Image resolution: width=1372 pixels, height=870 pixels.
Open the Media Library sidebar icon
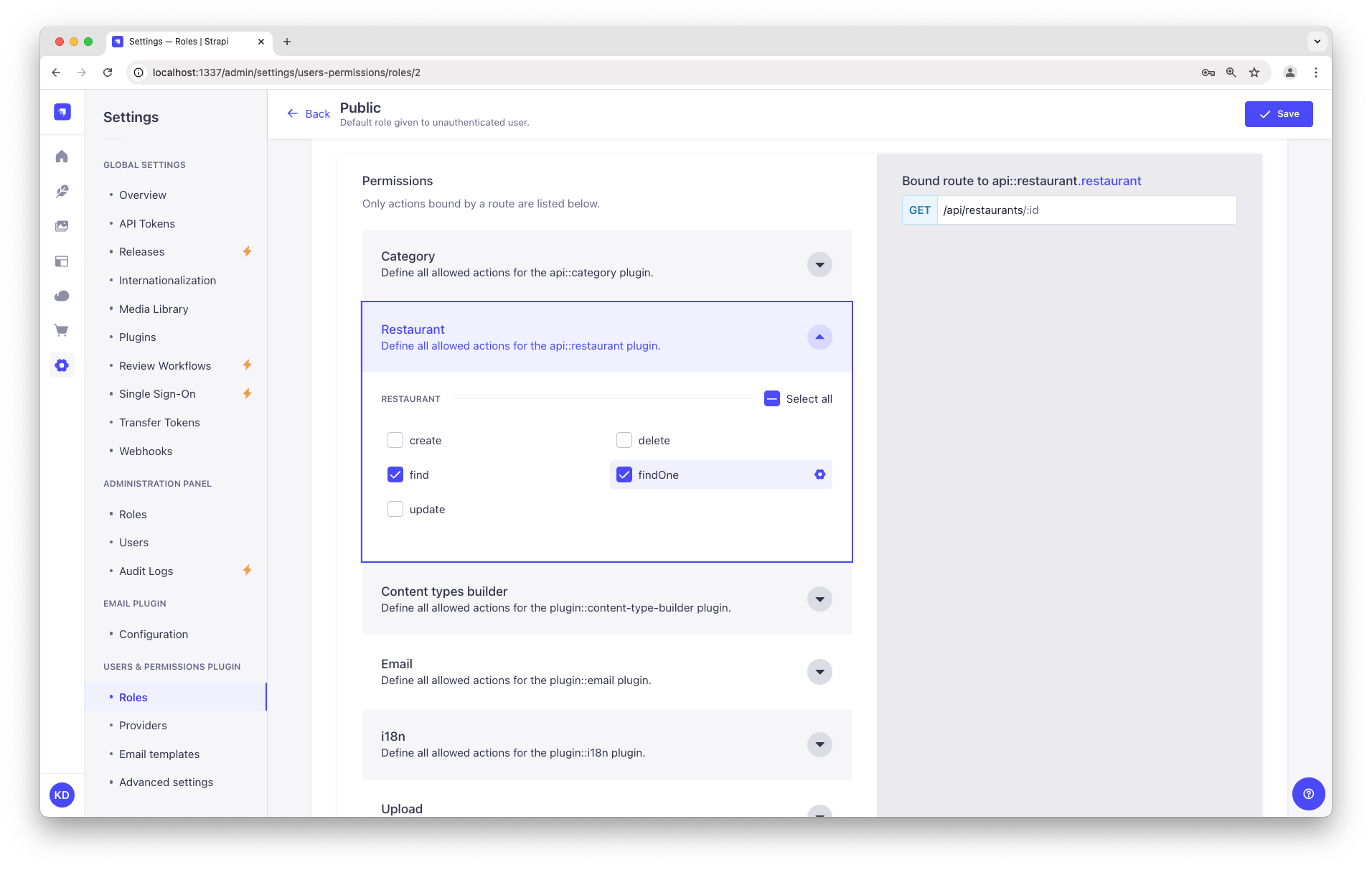pos(62,226)
